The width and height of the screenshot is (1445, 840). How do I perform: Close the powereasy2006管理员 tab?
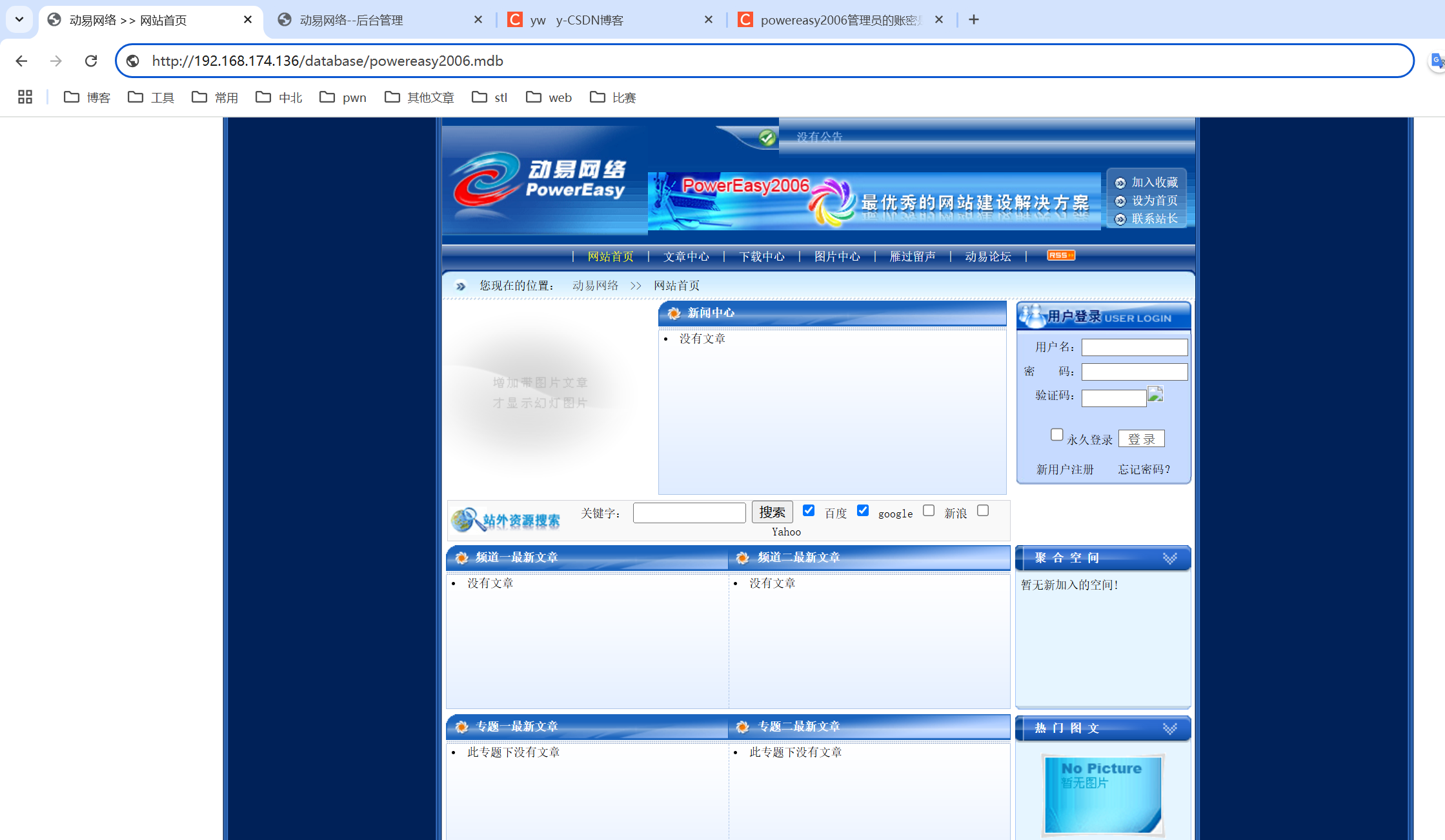tap(939, 19)
